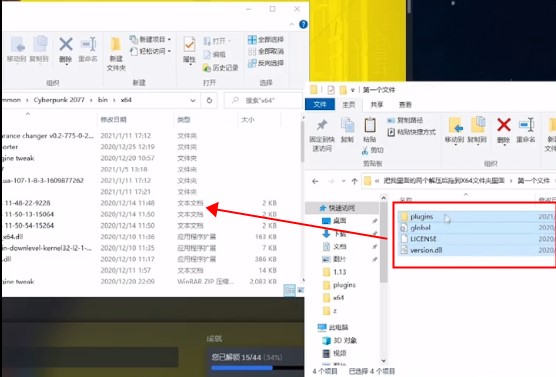556x377 pixels.
Task: Collapse the ribbon using the chevron
Action: (291, 24)
